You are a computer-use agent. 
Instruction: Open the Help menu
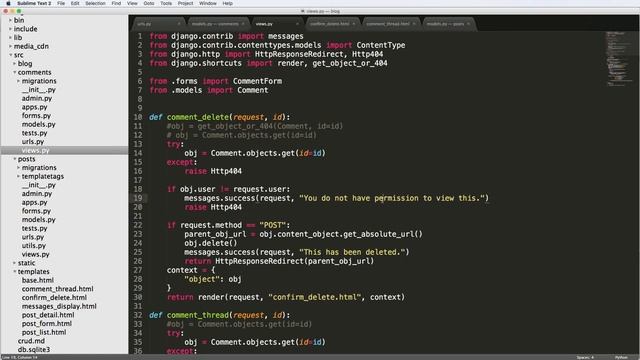[227, 3]
